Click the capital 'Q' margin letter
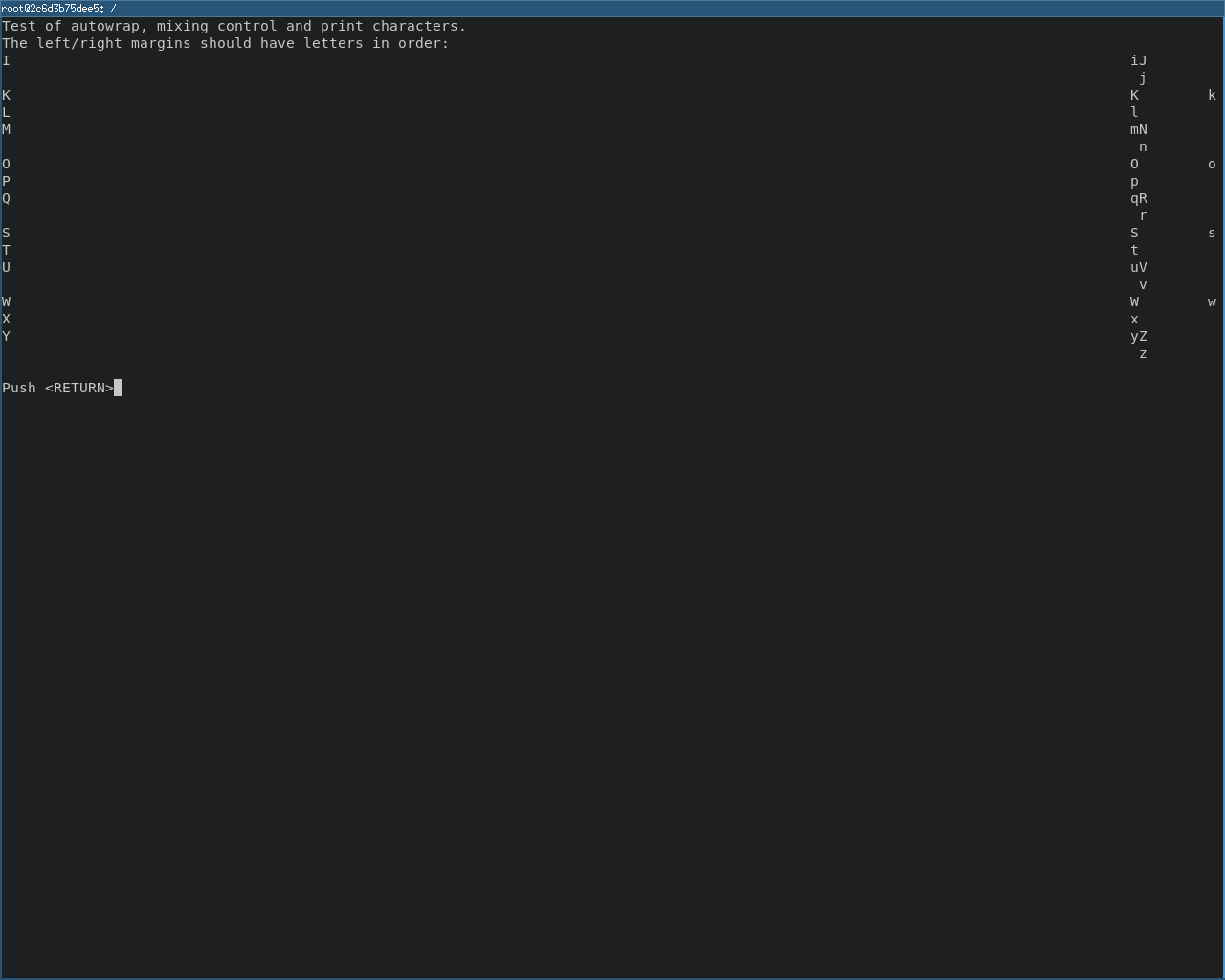Viewport: 1225px width, 980px height. click(6, 198)
